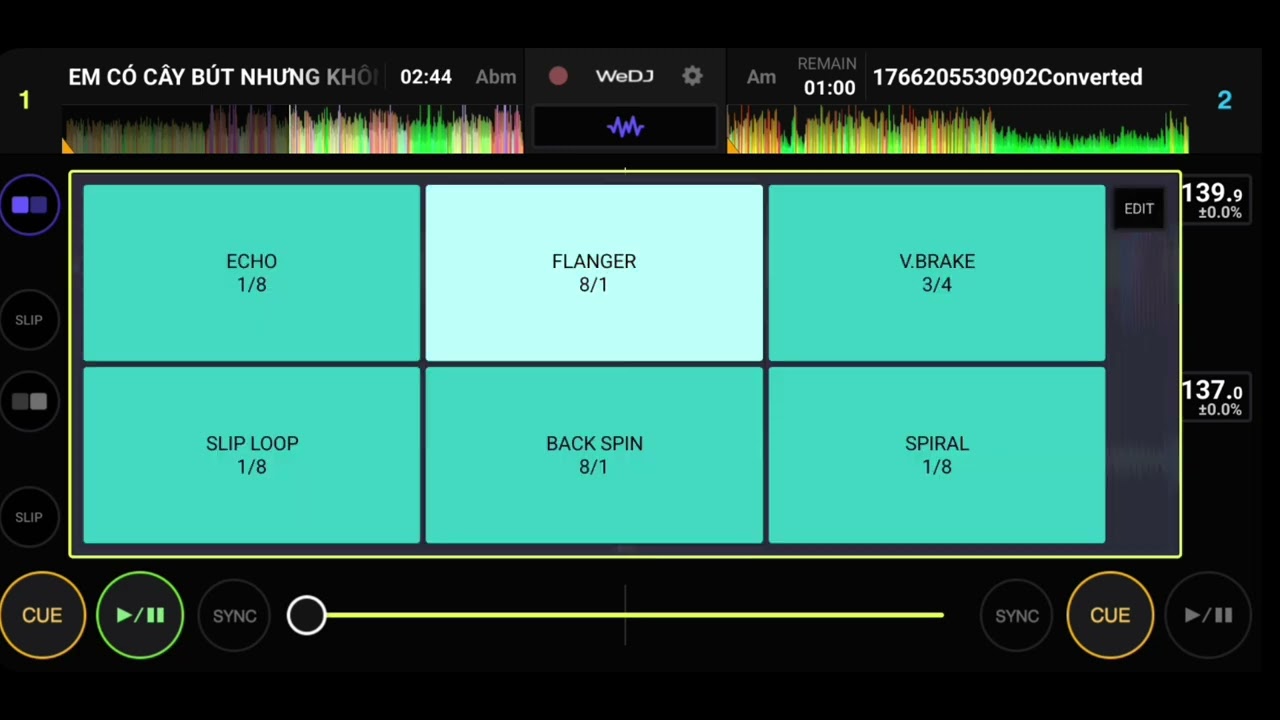
Task: Click deck 1 key Abm
Action: 496,77
